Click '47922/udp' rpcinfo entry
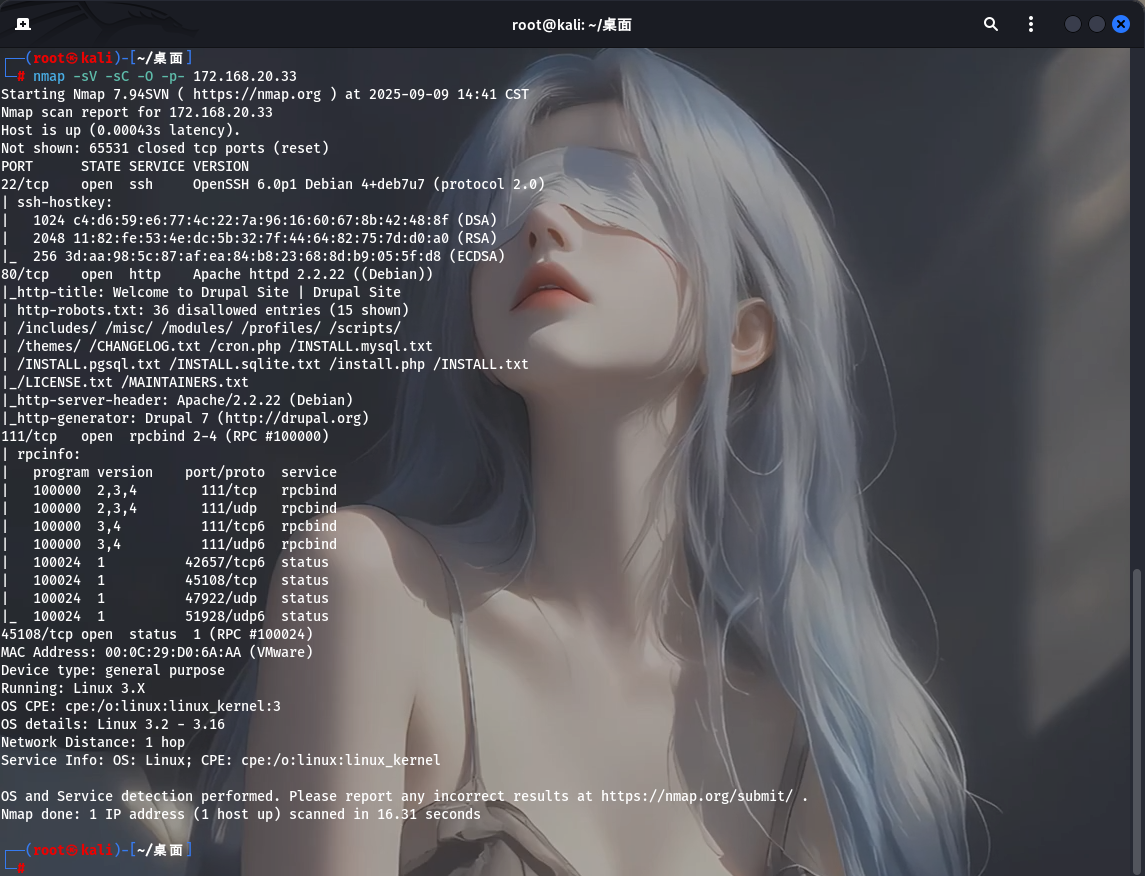This screenshot has height=876, width=1145. point(221,599)
